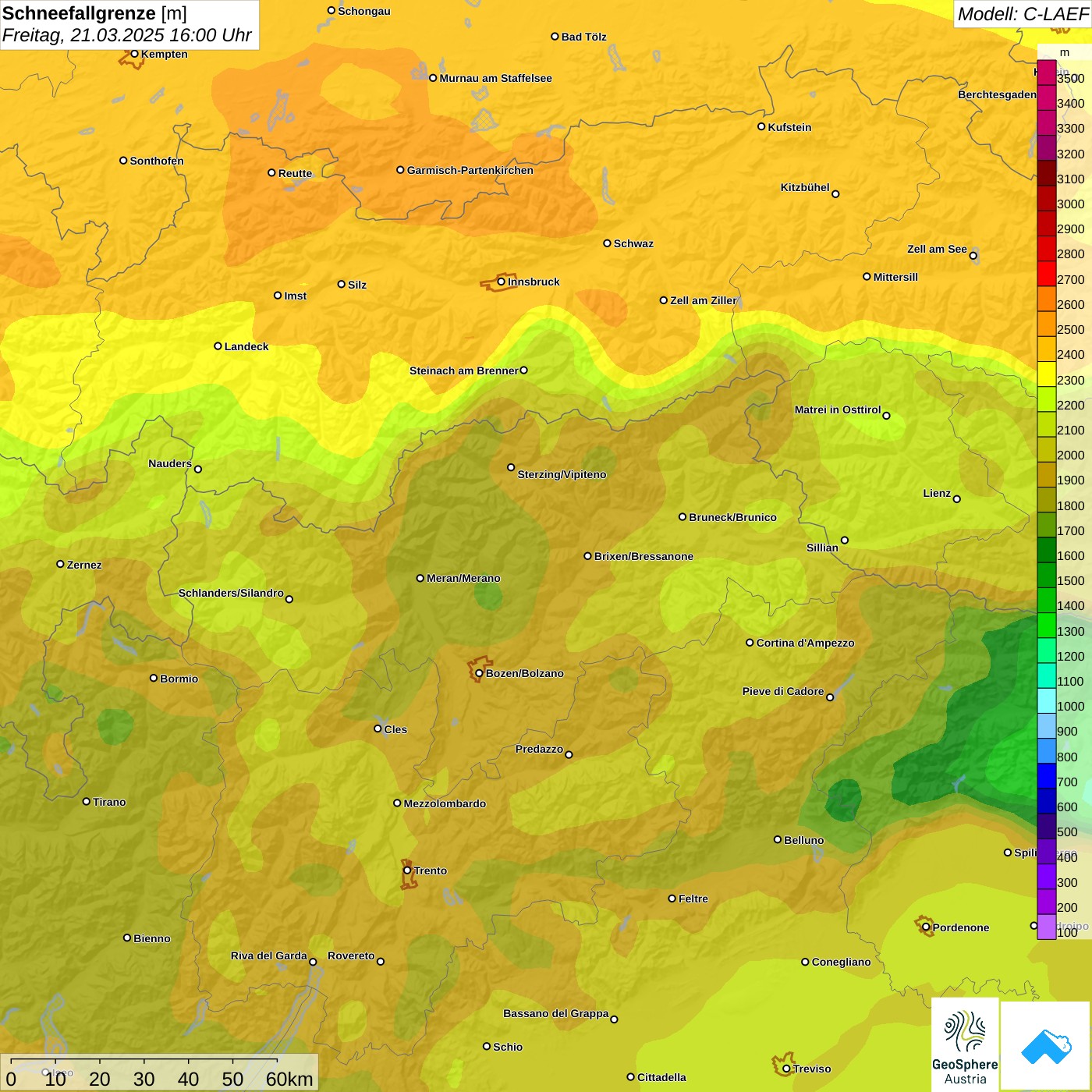
Task: Click the blue cloud logo icon
Action: [1046, 1047]
